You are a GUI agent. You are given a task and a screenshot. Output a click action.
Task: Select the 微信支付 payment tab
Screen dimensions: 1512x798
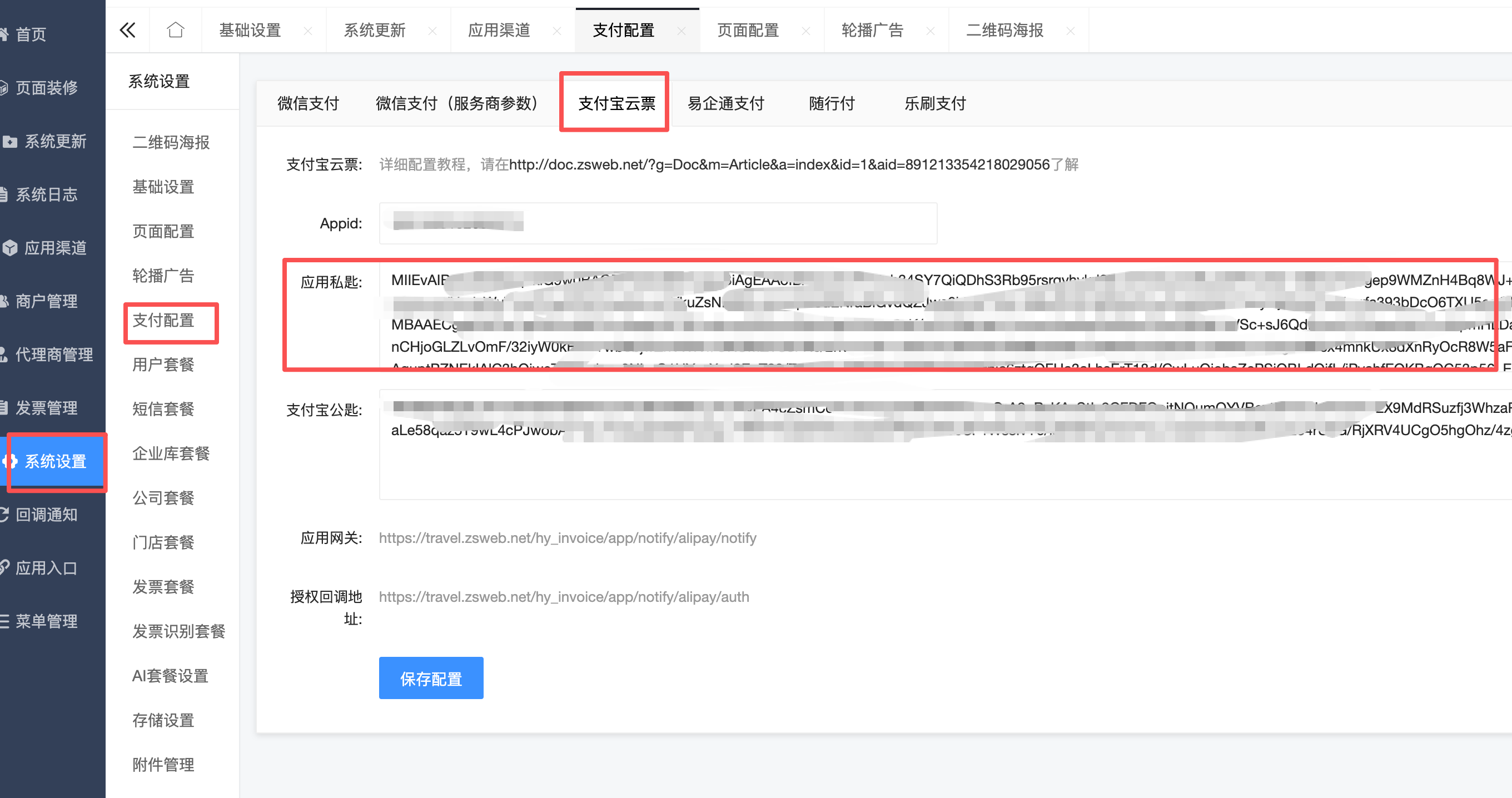[x=308, y=103]
